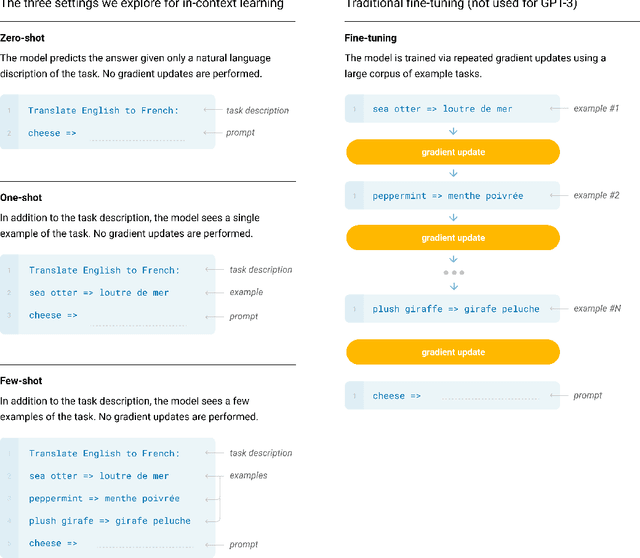Viewport: 640px width, 558px height.
Task: Click 'Translate English to French:' in one-shot block
Action: [104, 270]
